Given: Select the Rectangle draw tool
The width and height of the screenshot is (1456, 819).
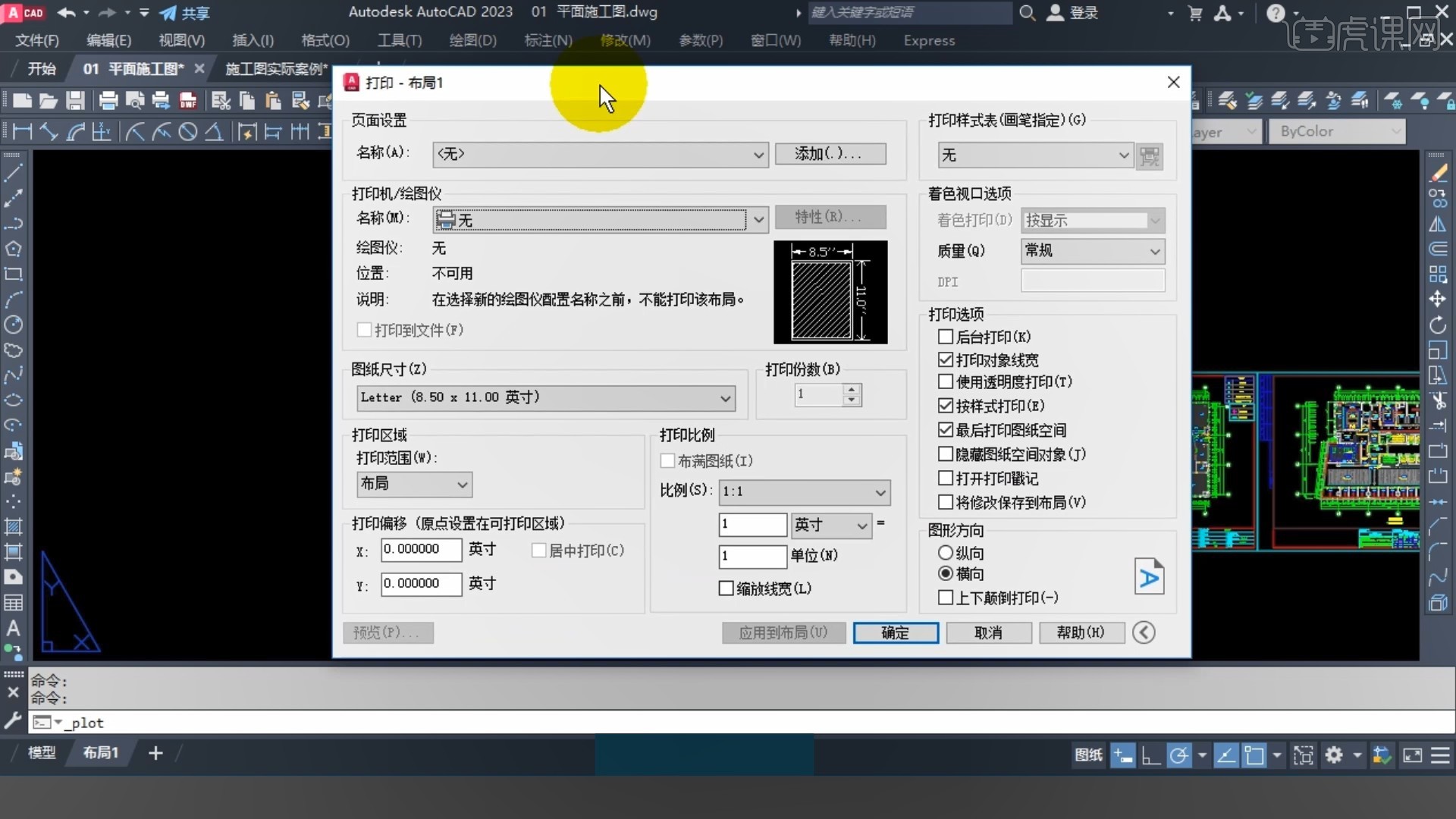Looking at the screenshot, I should tap(14, 274).
